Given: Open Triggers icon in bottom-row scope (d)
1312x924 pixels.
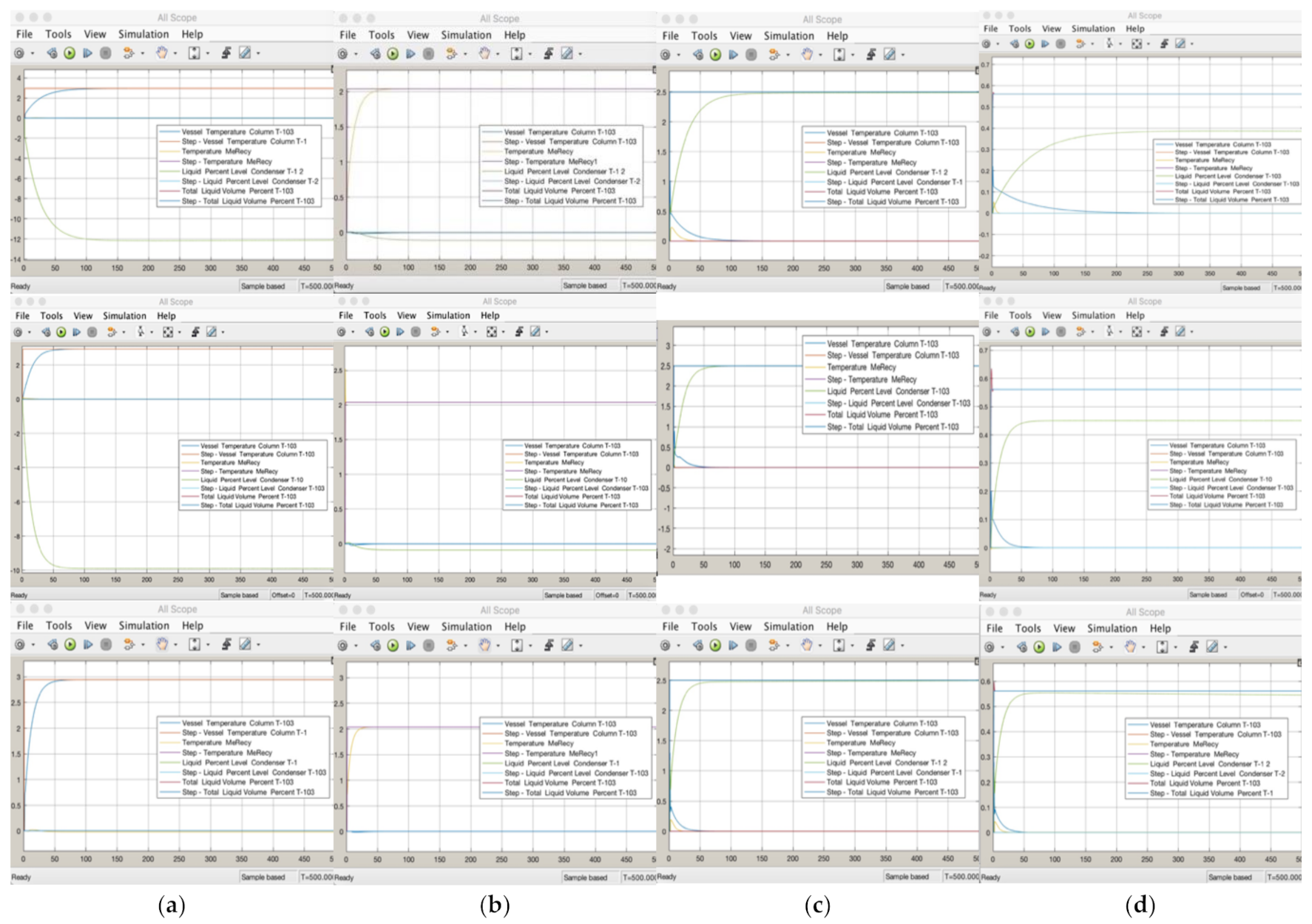Looking at the screenshot, I should tap(1193, 647).
